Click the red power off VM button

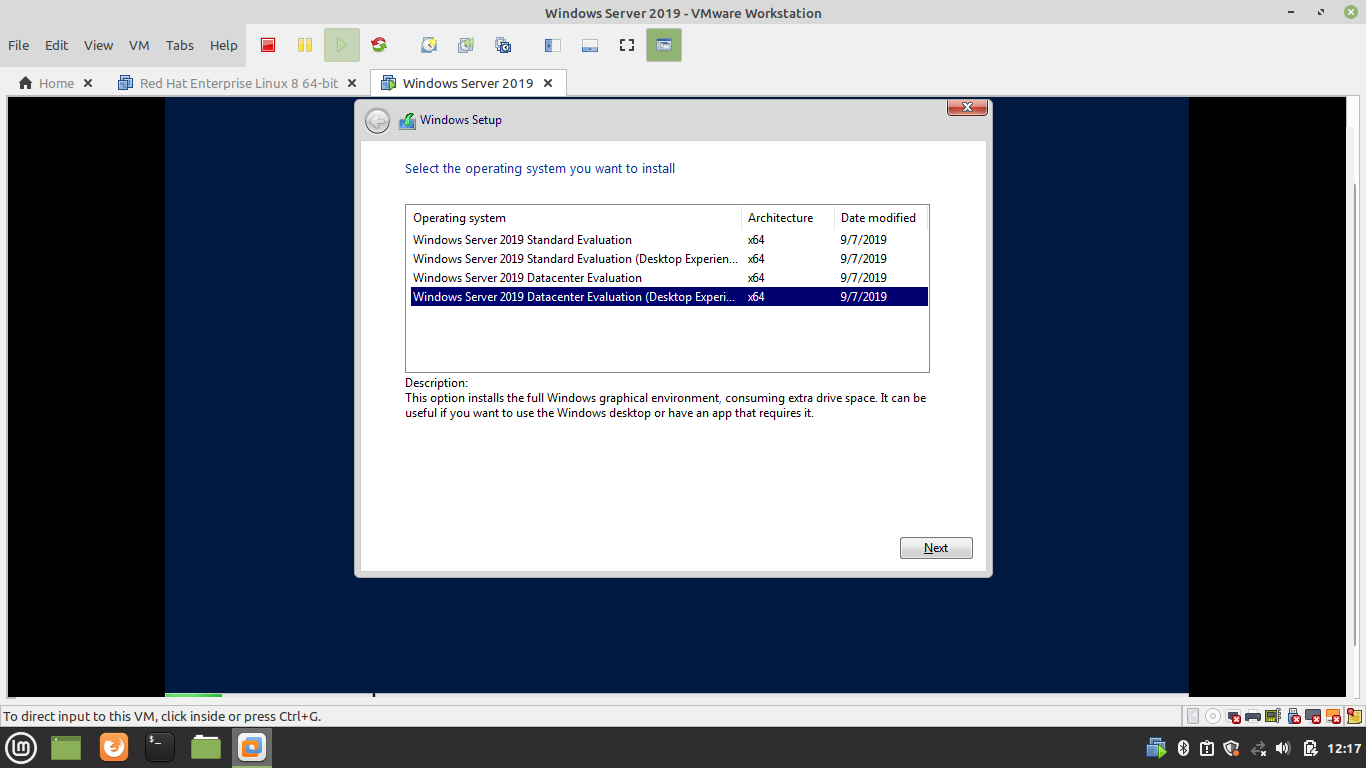(x=268, y=45)
